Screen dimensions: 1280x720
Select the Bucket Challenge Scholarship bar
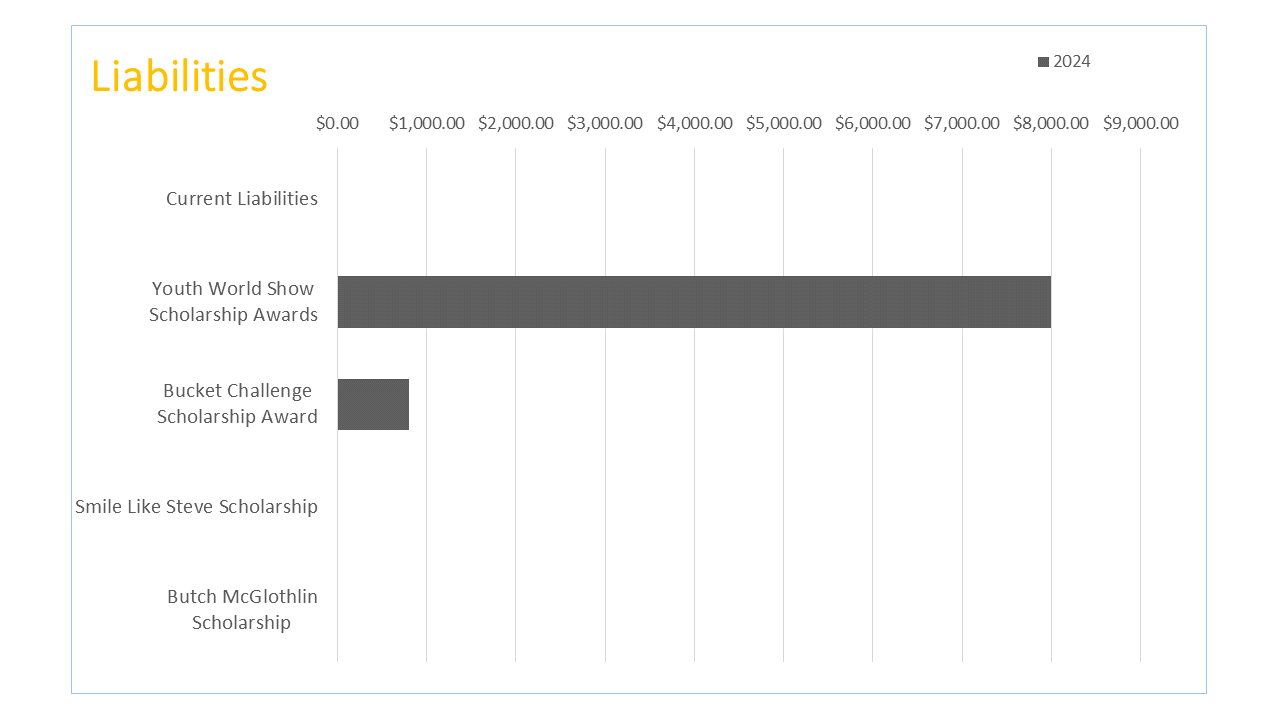point(373,404)
